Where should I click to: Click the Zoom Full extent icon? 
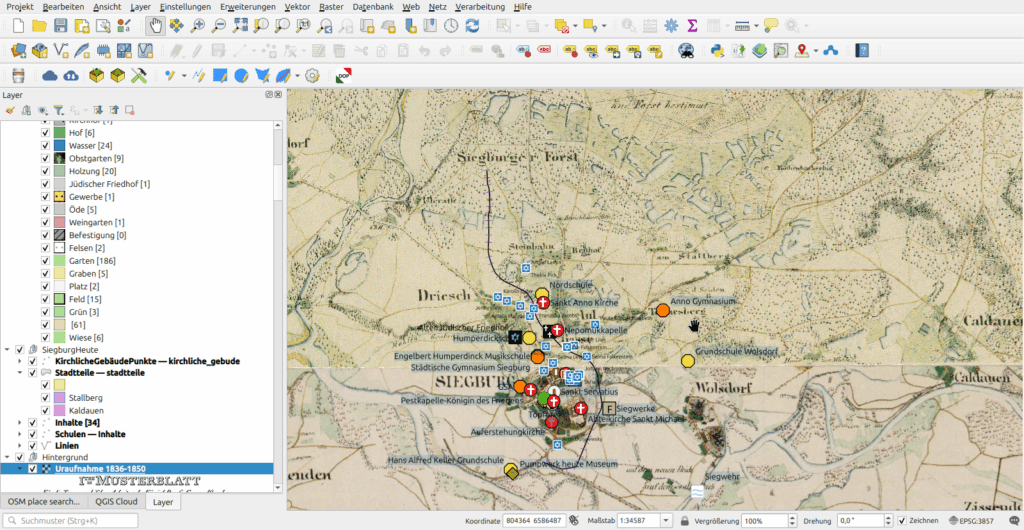(240, 25)
